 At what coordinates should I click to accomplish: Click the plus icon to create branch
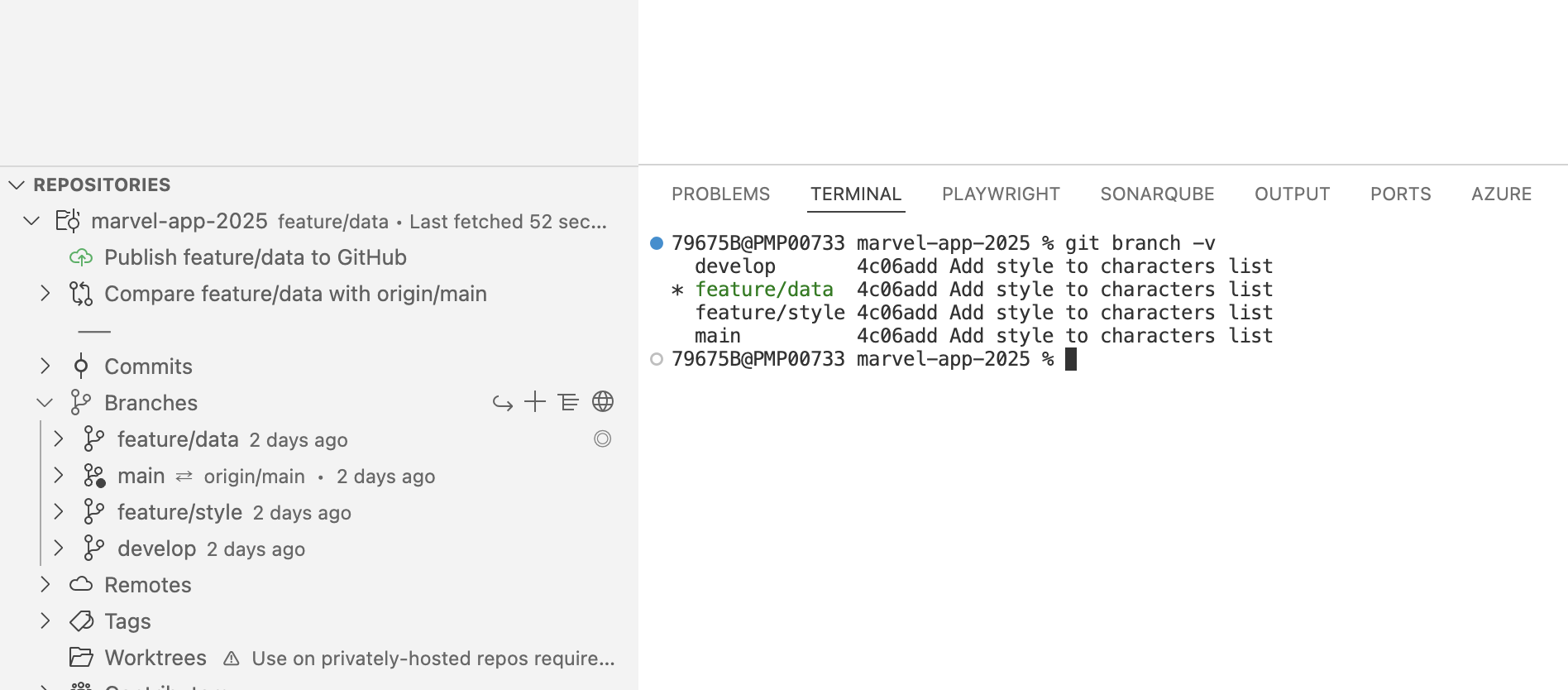tap(535, 402)
